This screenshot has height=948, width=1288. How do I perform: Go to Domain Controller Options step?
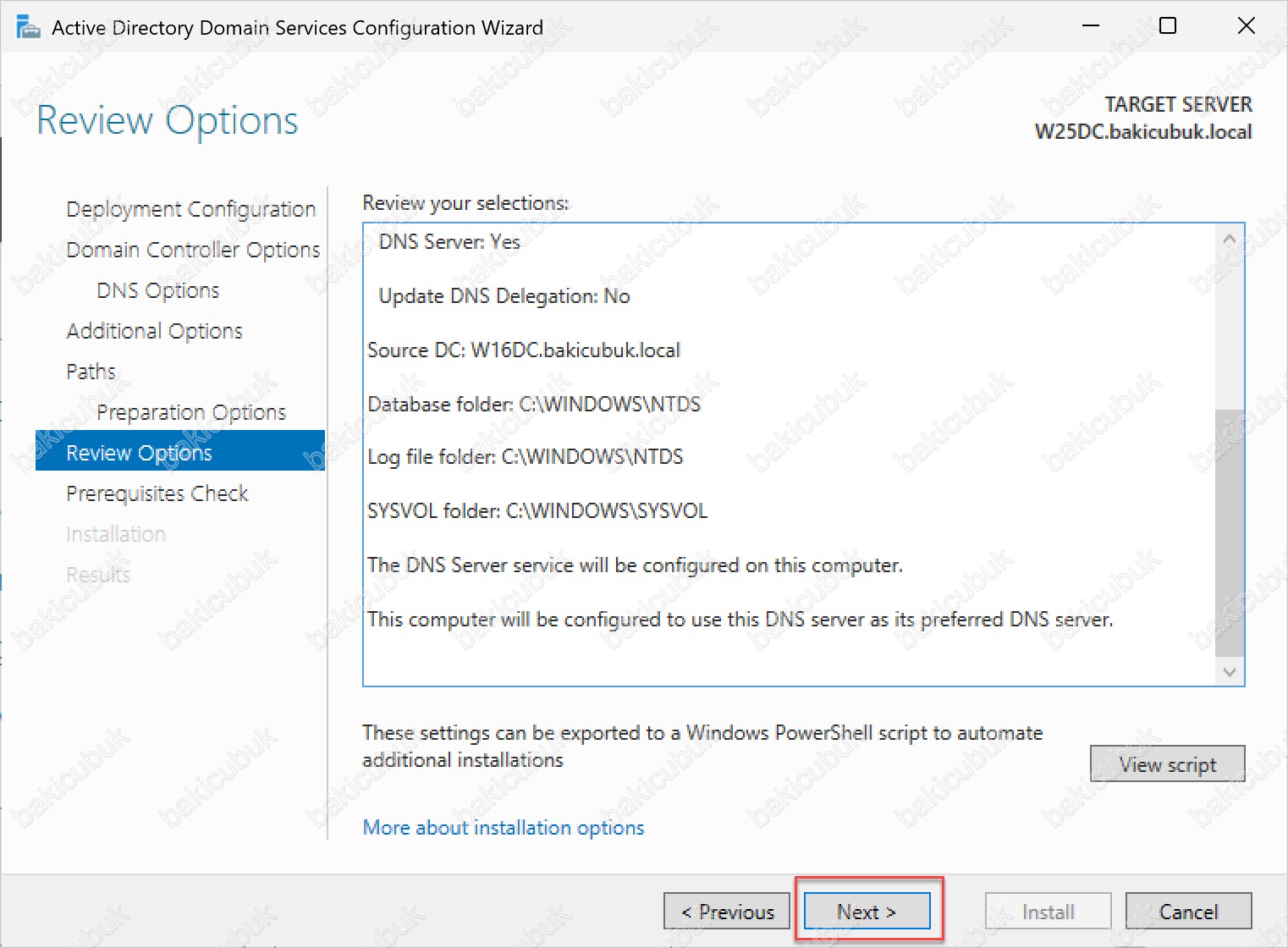tap(193, 250)
